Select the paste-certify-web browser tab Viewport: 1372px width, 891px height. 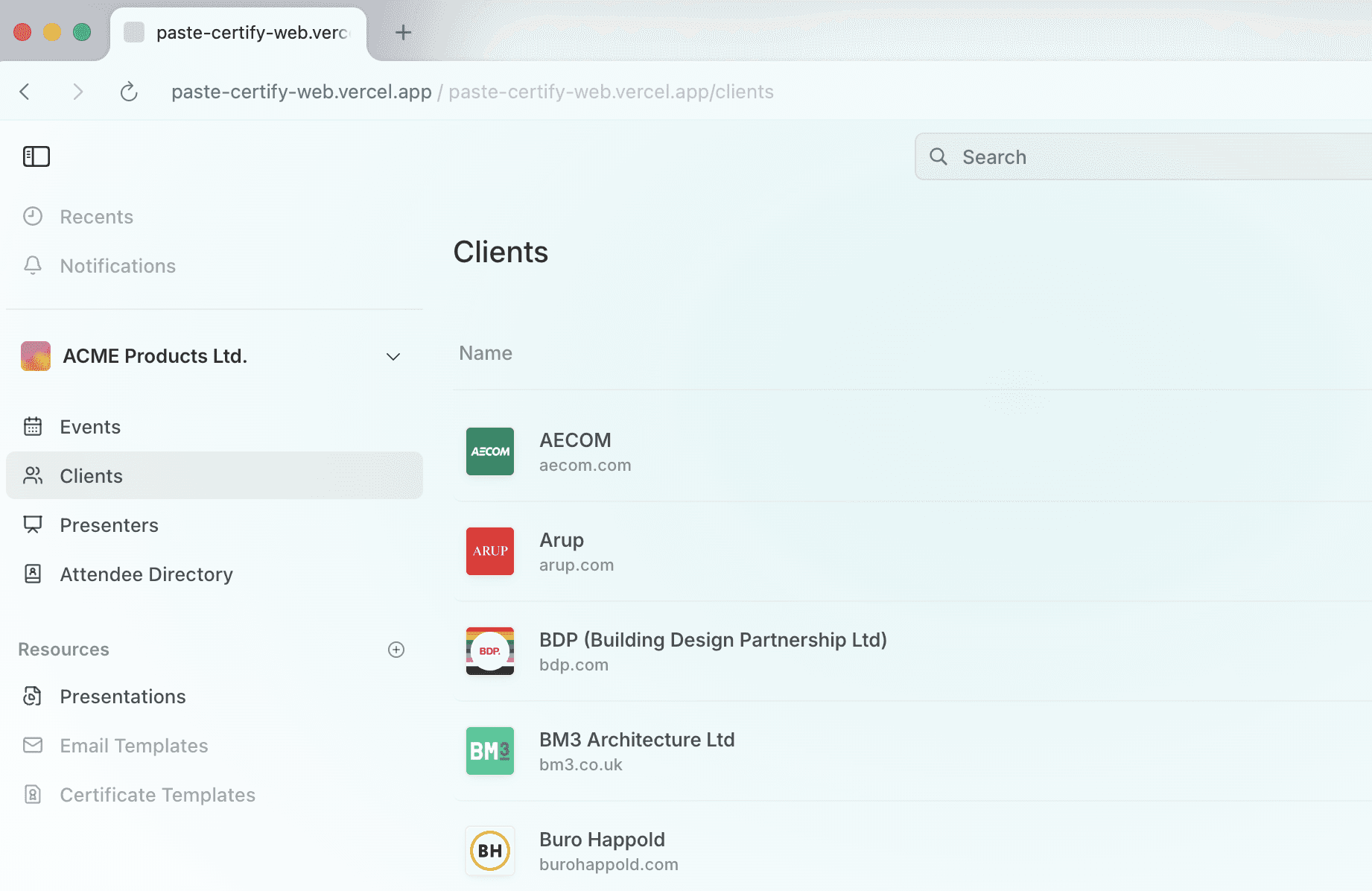click(238, 34)
